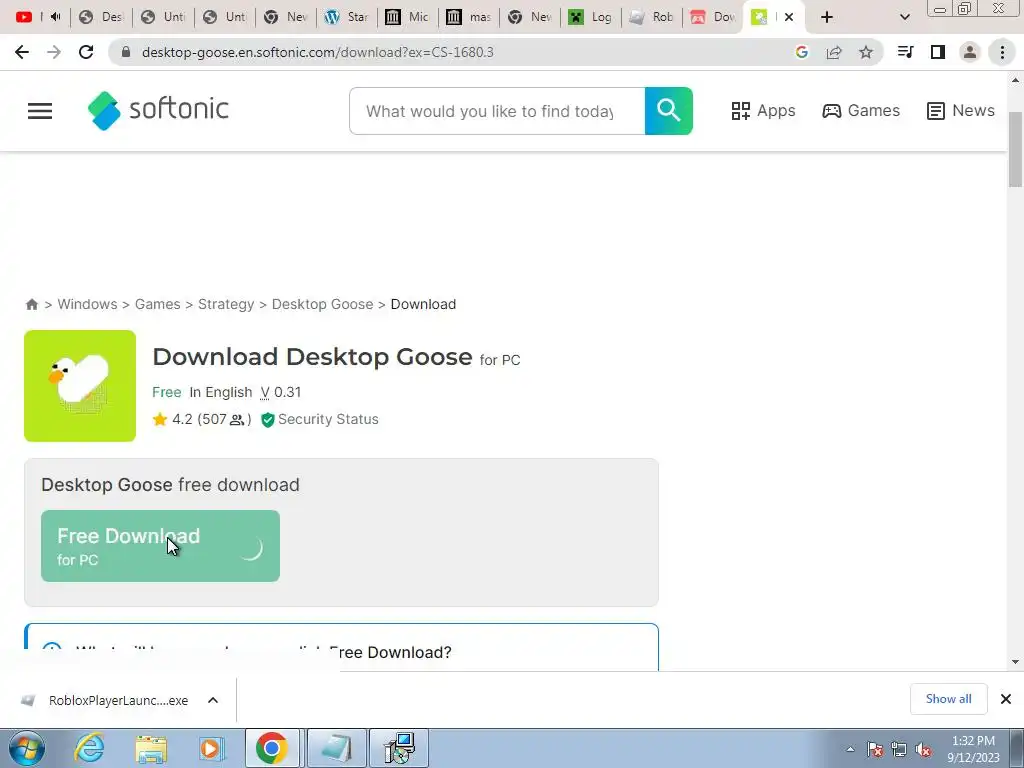
Task: Click the home icon in the breadcrumb
Action: (x=31, y=304)
